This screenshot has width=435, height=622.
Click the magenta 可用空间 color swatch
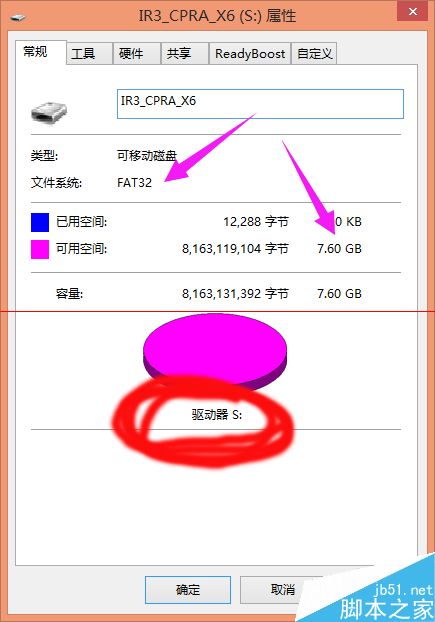click(40, 249)
